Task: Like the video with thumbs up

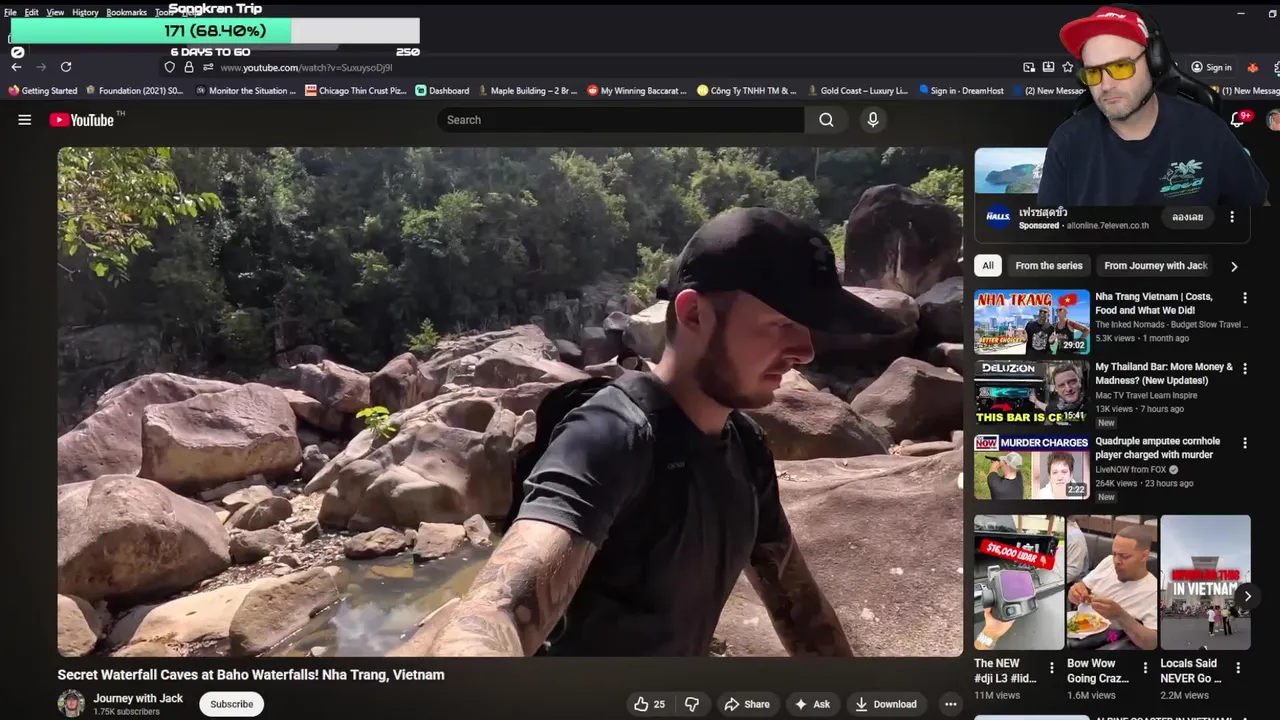Action: pyautogui.click(x=650, y=704)
